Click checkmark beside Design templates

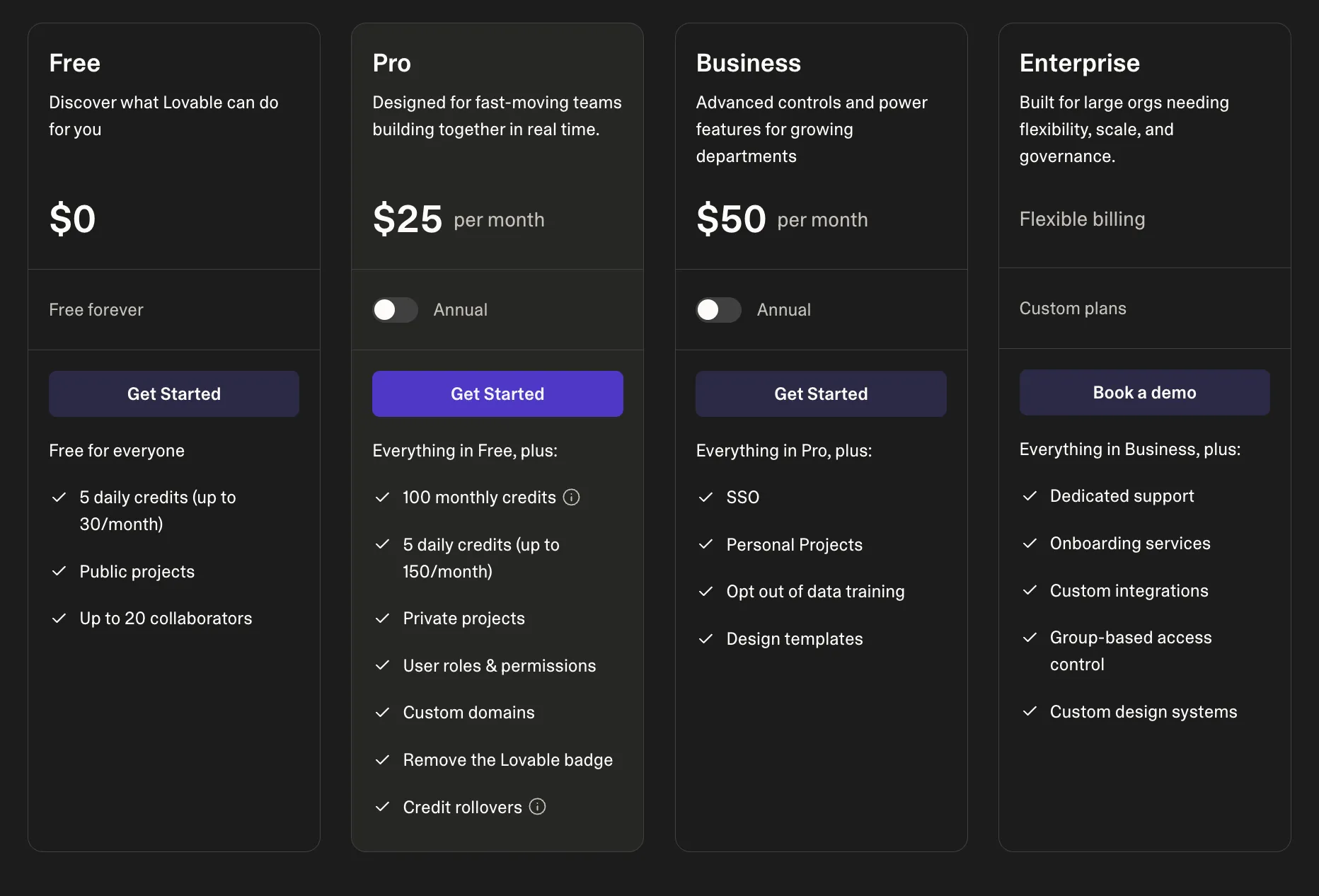705,639
